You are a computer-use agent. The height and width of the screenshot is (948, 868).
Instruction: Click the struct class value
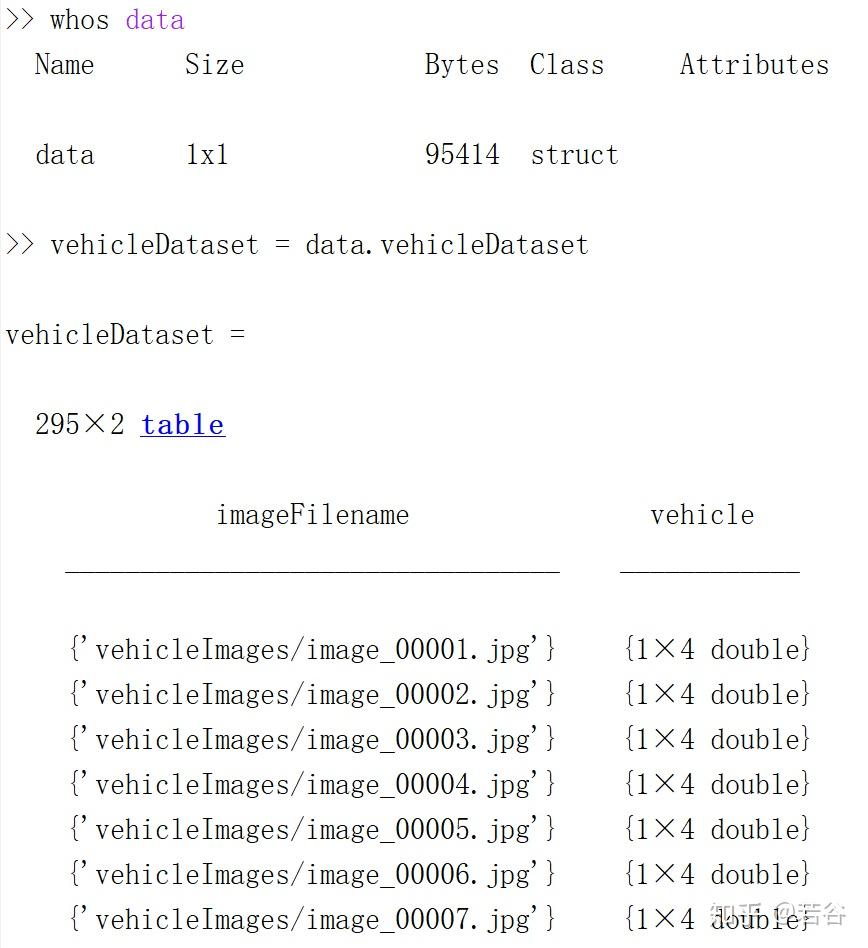click(574, 154)
